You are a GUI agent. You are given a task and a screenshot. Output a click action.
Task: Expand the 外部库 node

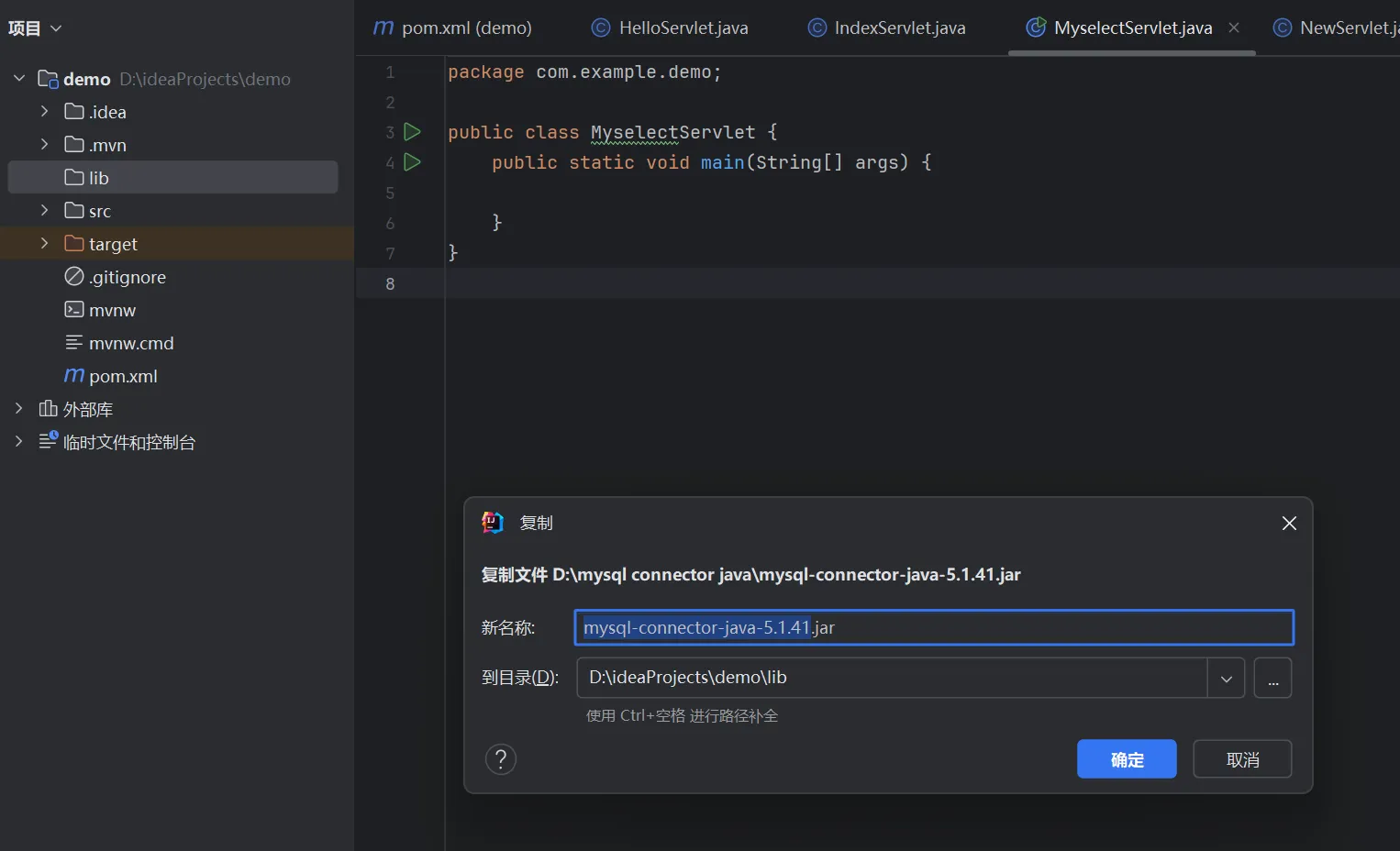[x=18, y=409]
